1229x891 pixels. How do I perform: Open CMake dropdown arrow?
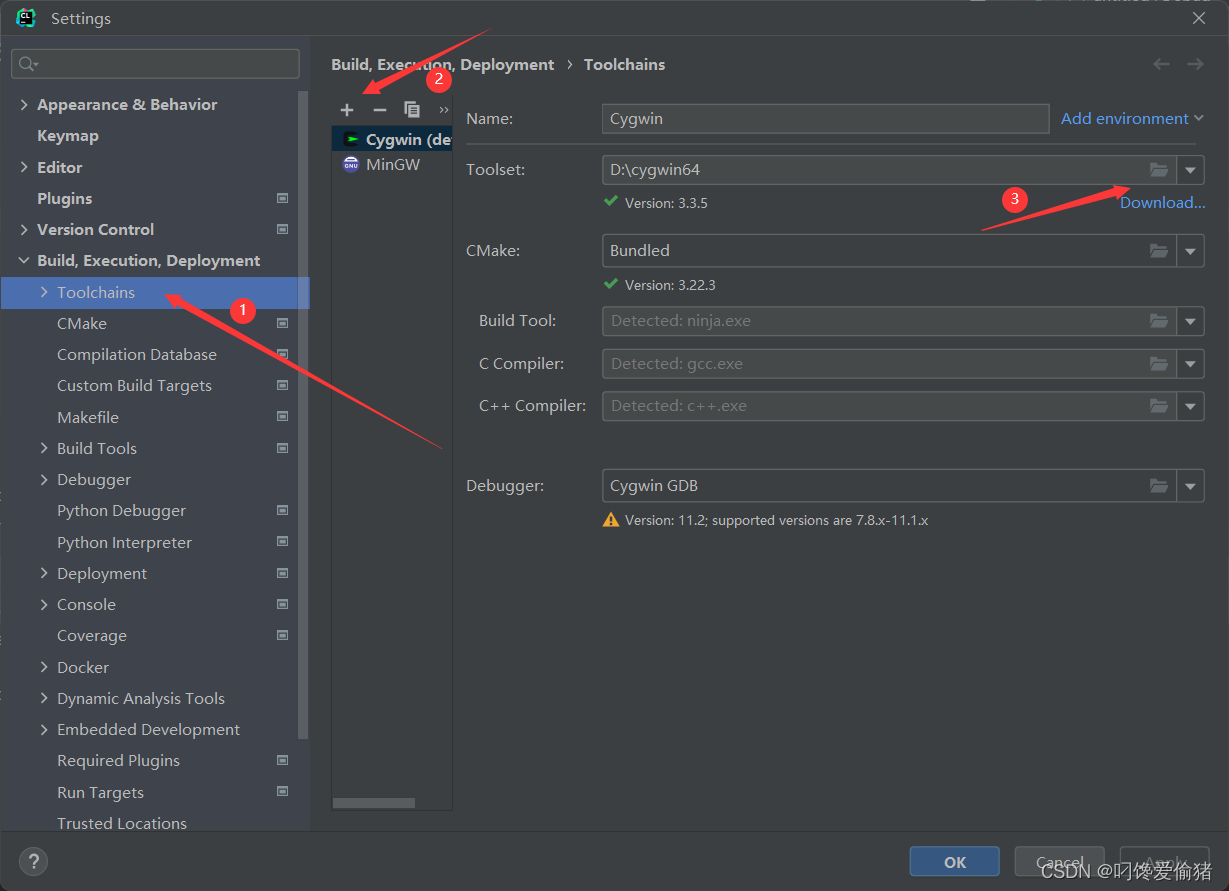(1190, 251)
